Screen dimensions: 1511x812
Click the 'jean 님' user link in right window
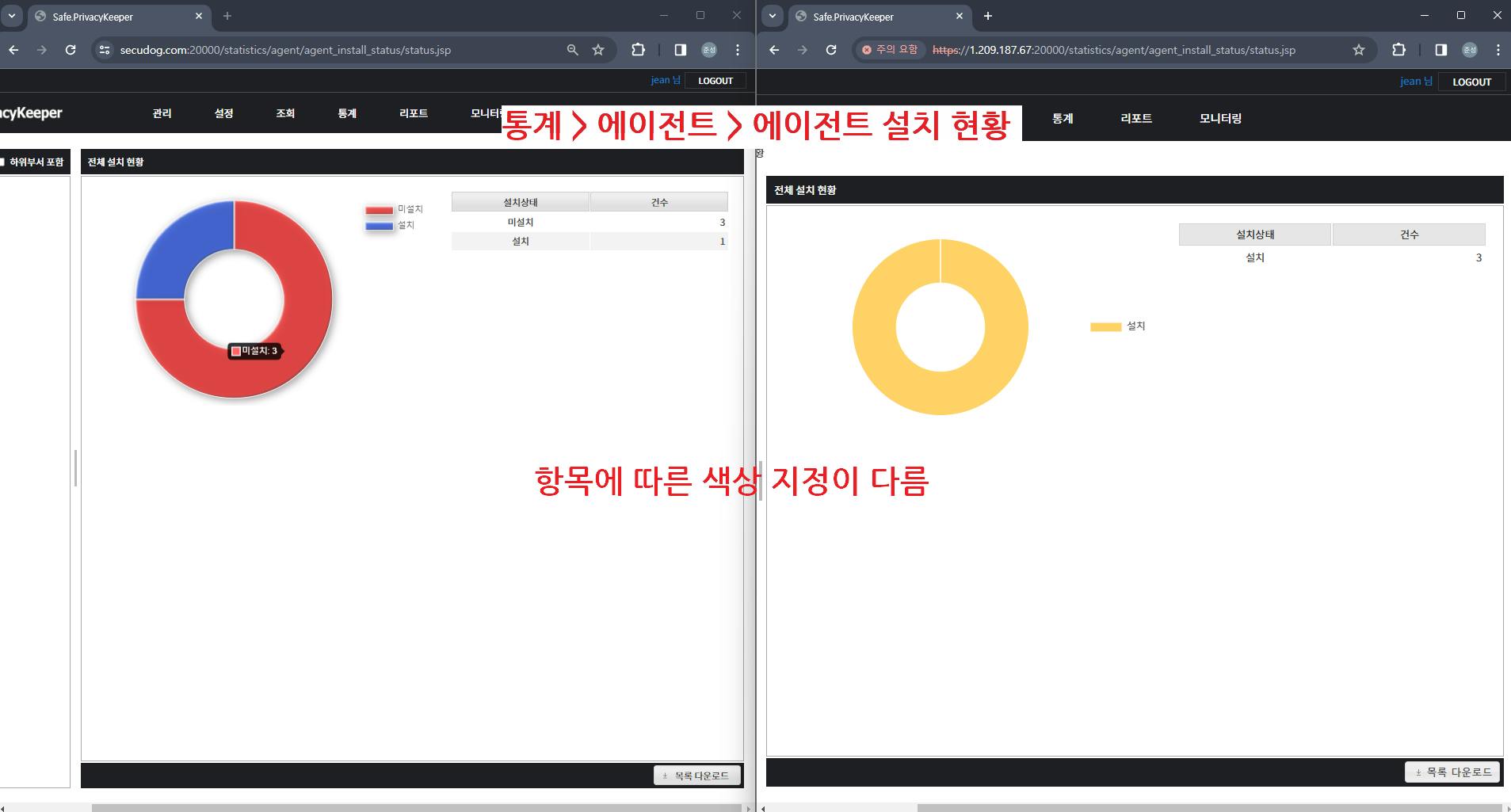(1416, 81)
